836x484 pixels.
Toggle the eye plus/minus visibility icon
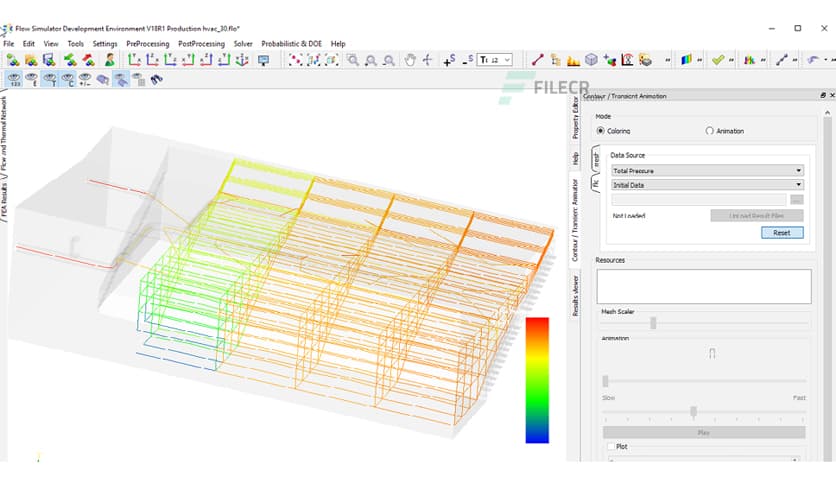coord(85,79)
